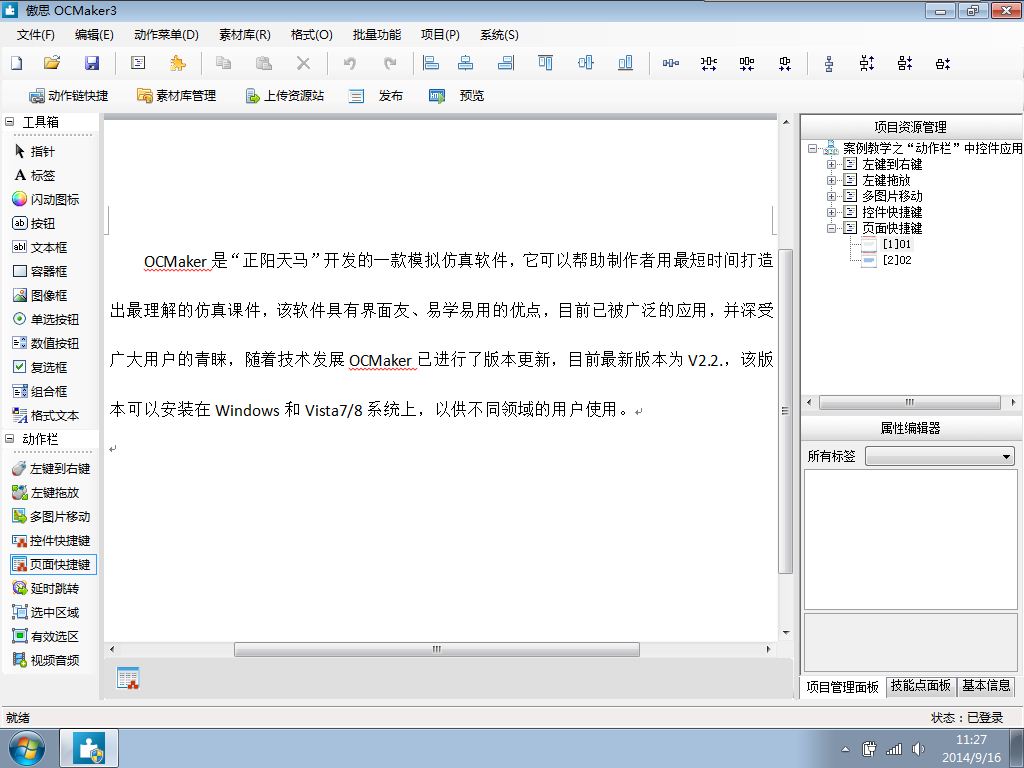Viewport: 1024px width, 768px height.
Task: Click the save disk toolbar icon
Action: 92,63
